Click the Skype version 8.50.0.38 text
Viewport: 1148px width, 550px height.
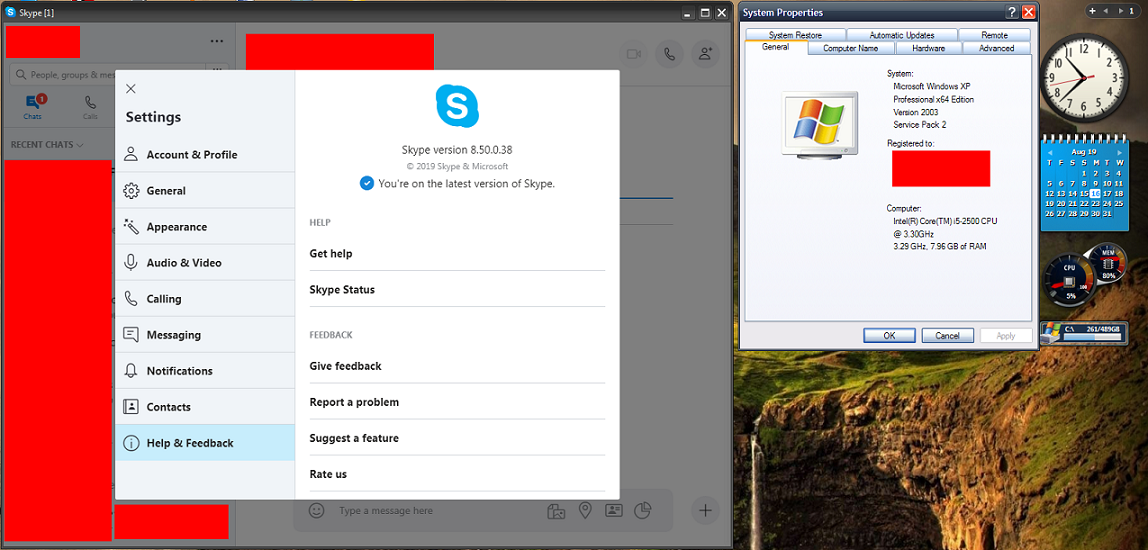pos(457,149)
